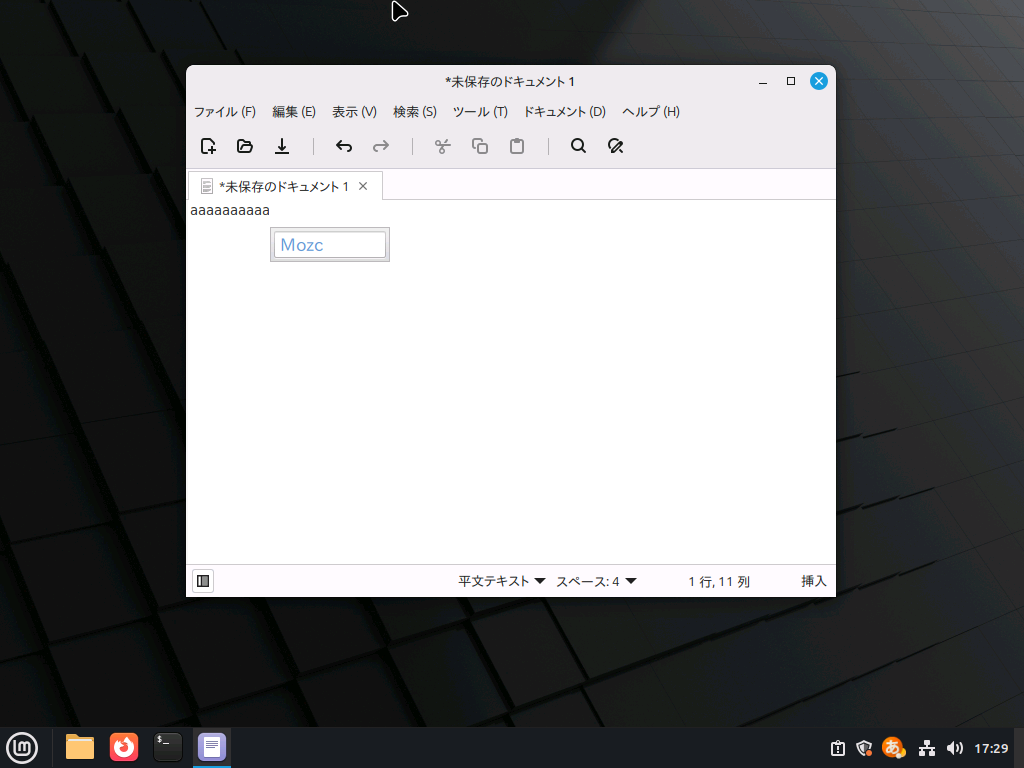Open the 平文テキスト syntax dropdown
The height and width of the screenshot is (768, 1024).
[x=501, y=581]
